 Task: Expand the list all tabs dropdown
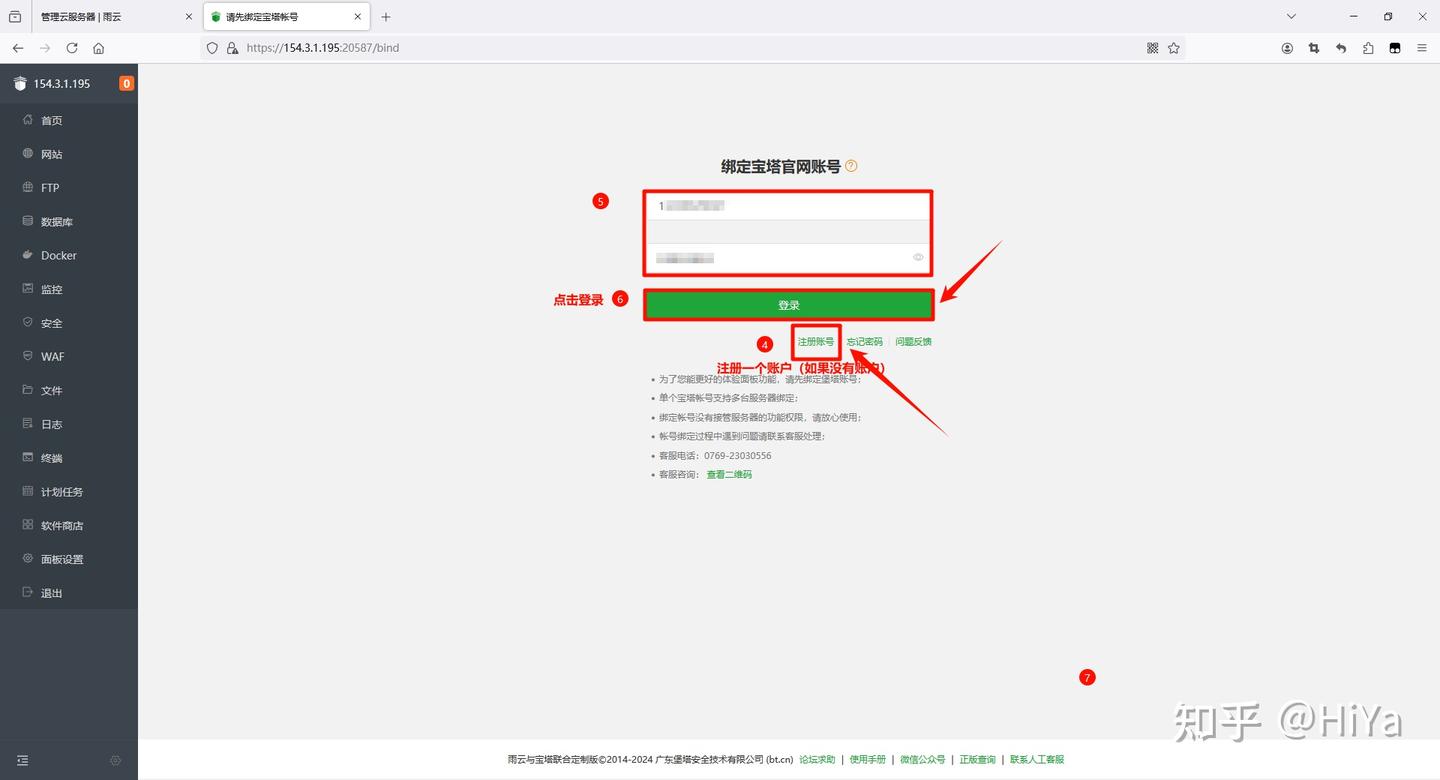coord(1291,17)
